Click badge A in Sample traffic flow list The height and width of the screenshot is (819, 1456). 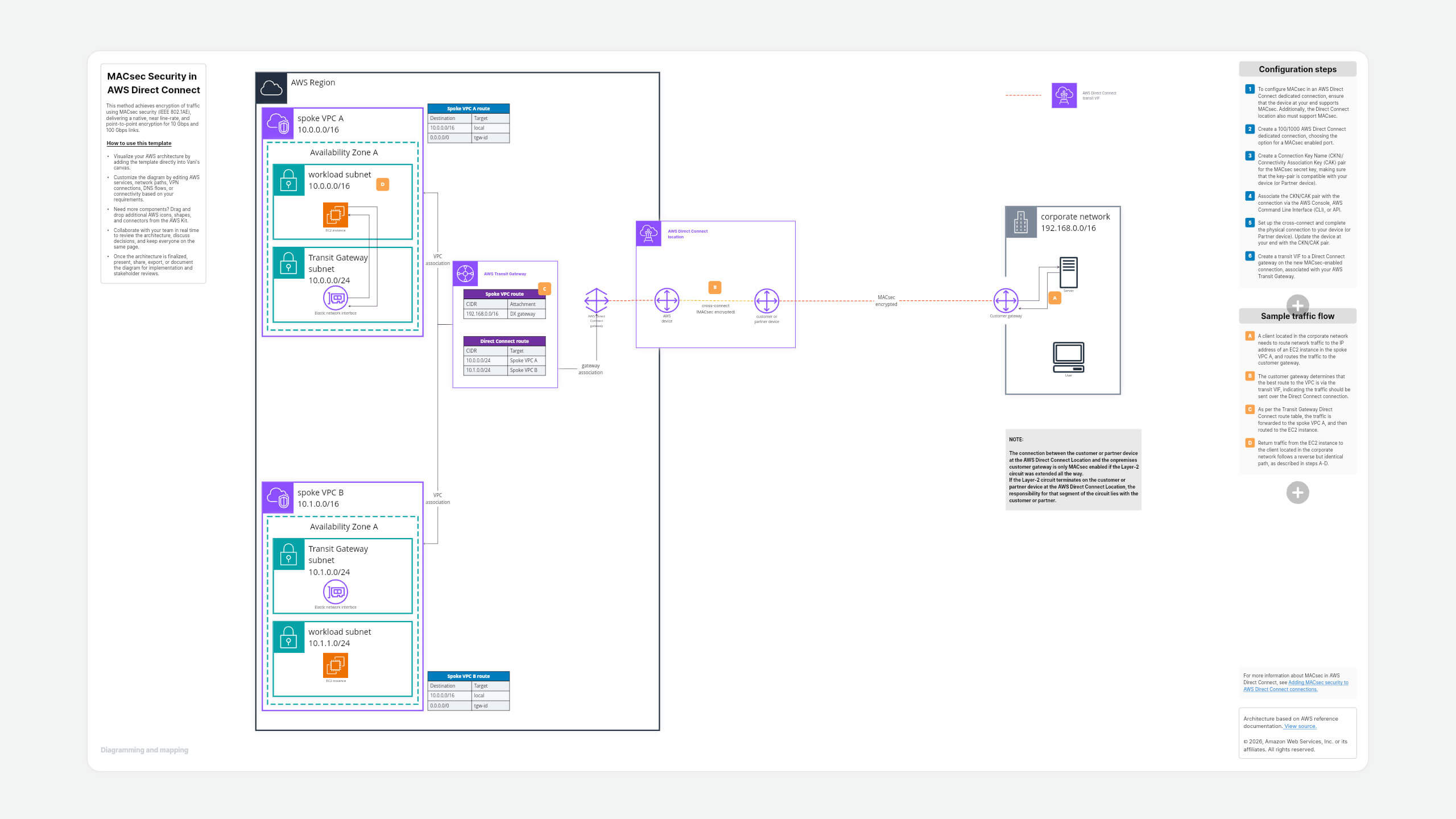pyautogui.click(x=1250, y=336)
